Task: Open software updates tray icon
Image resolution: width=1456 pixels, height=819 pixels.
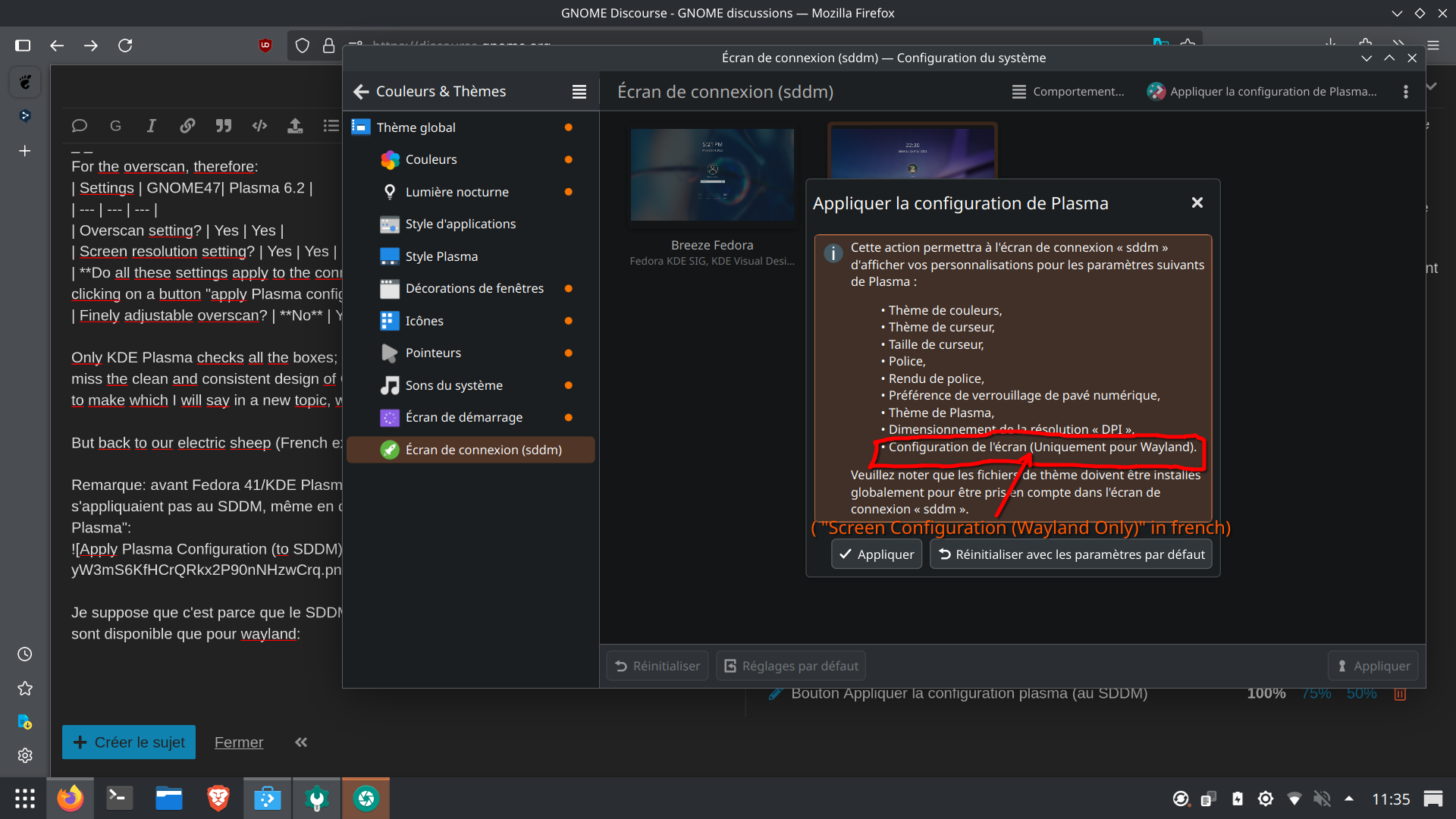Action: coord(1181,799)
